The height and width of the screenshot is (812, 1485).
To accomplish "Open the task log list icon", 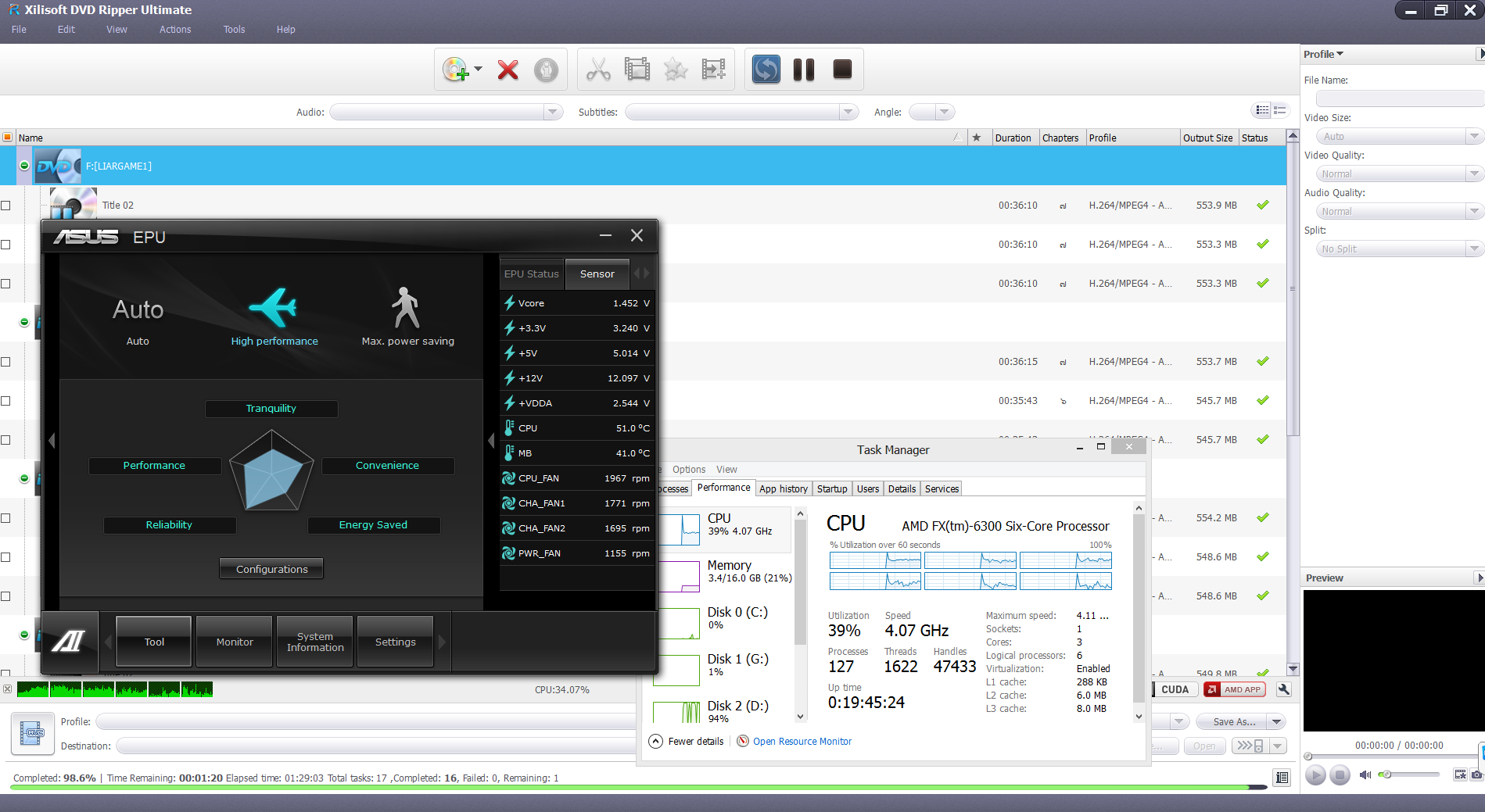I will tap(1282, 778).
